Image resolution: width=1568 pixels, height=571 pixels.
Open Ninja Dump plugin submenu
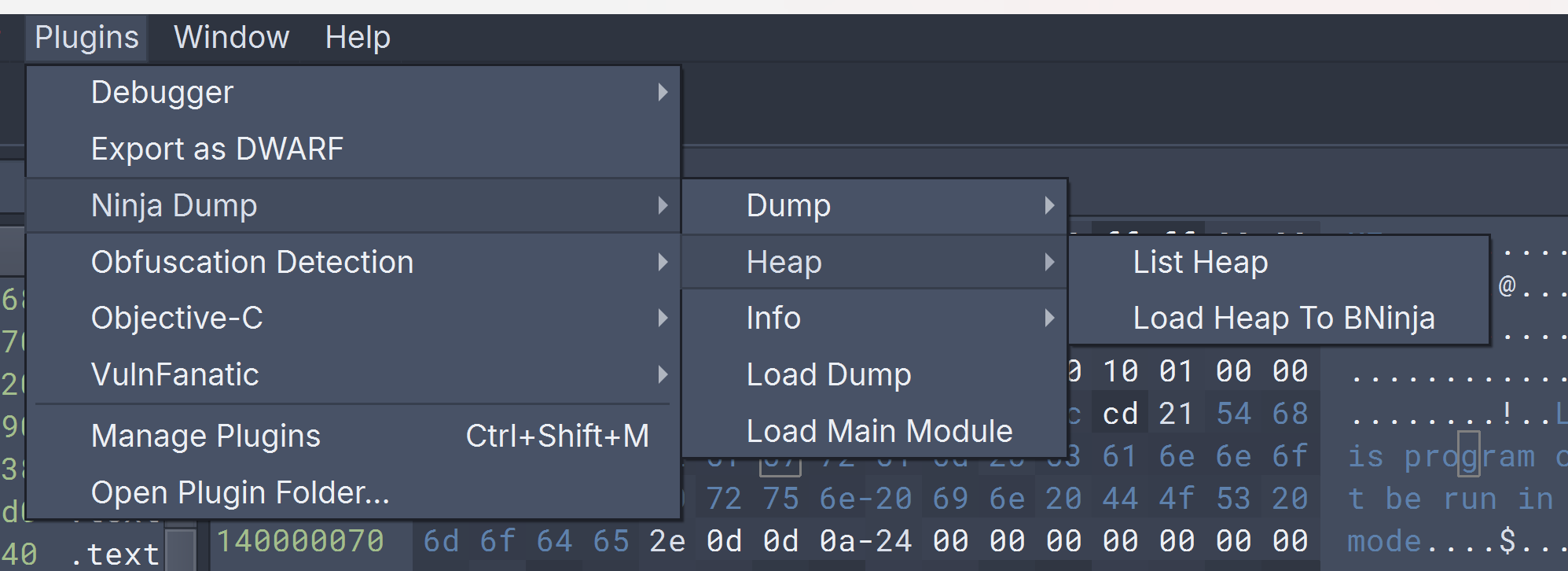353,205
